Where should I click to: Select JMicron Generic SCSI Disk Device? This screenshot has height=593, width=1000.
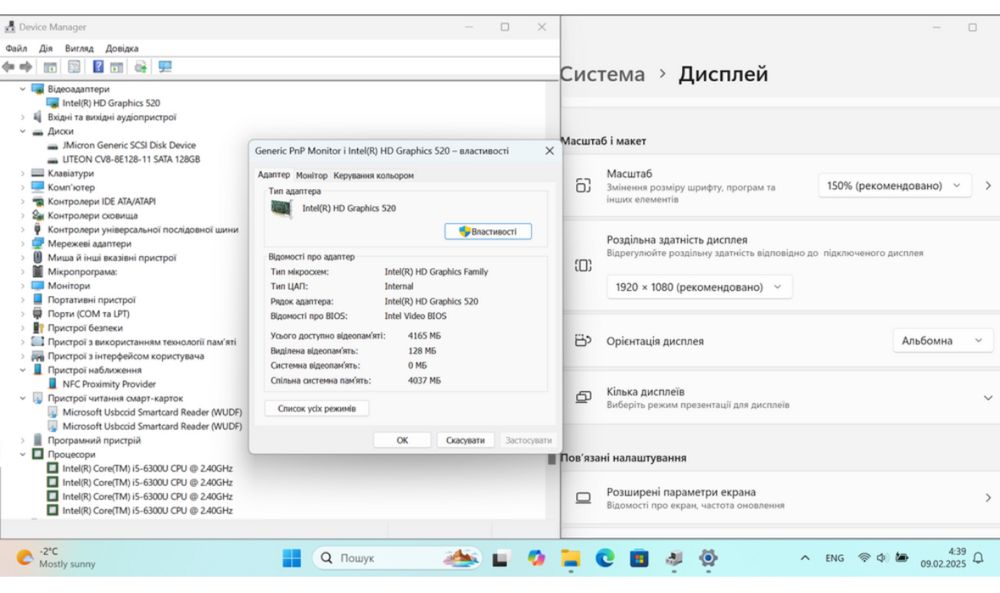tap(129, 145)
